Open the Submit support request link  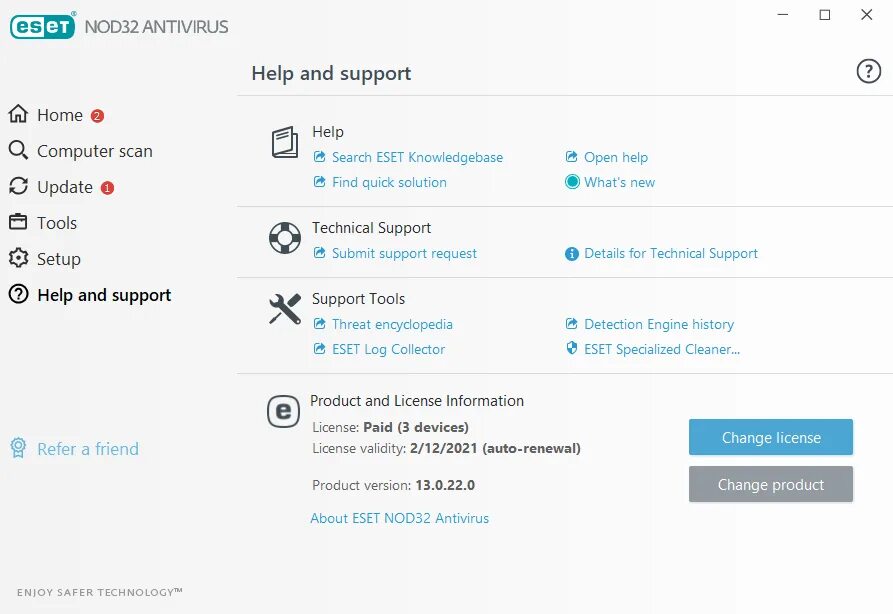click(x=404, y=253)
